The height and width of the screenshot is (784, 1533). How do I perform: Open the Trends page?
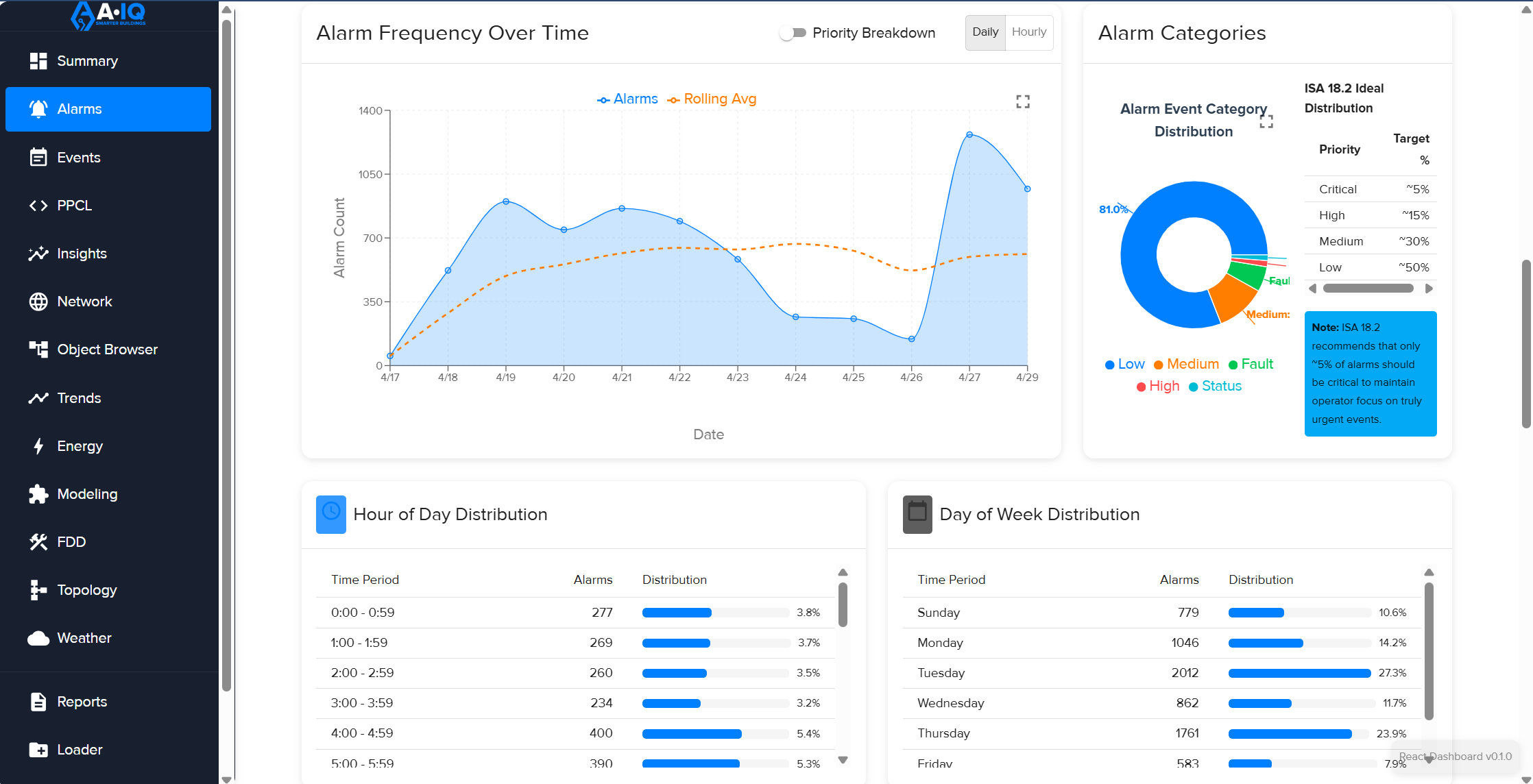click(108, 398)
